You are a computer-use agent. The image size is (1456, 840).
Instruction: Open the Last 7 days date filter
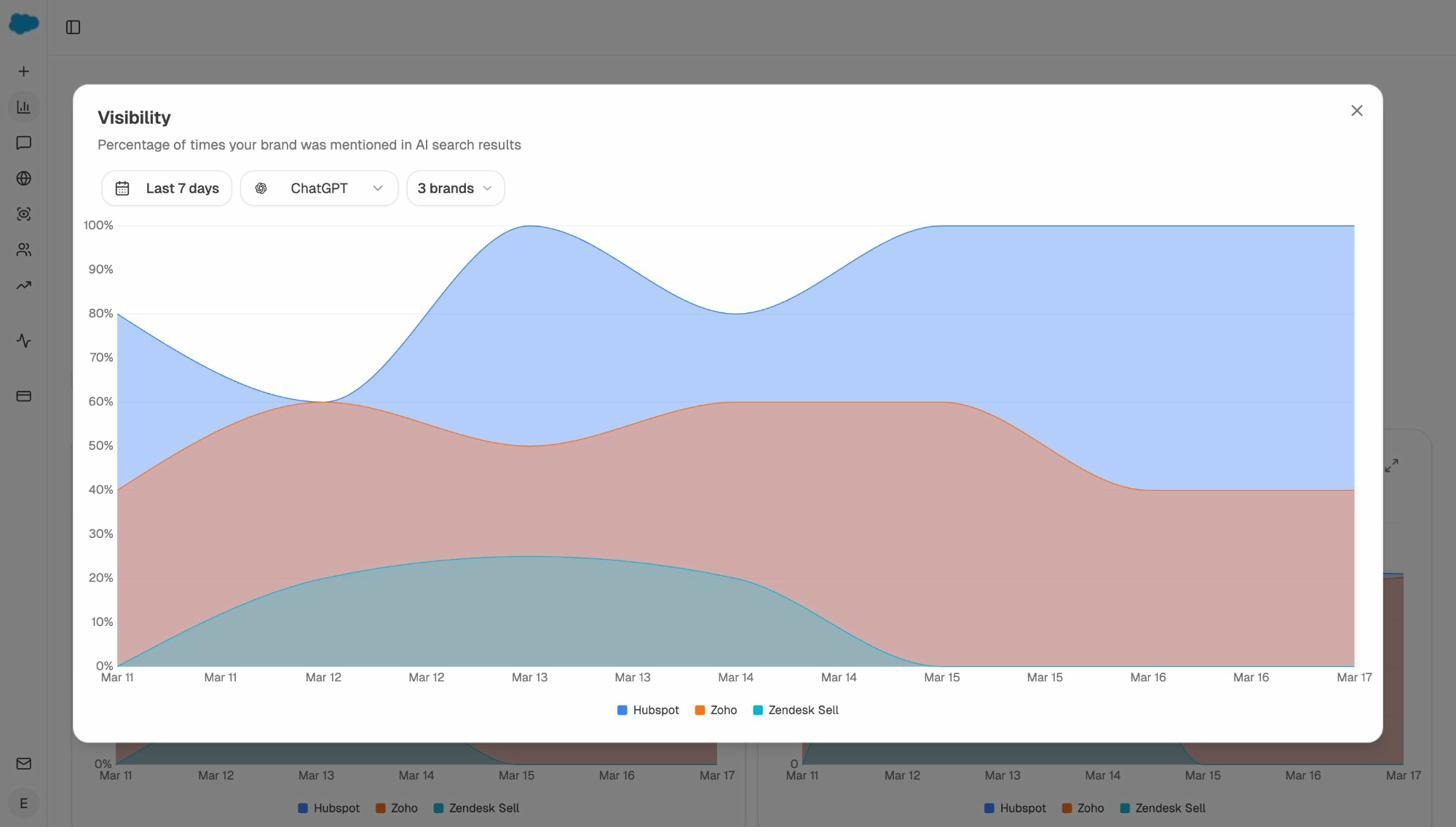pyautogui.click(x=167, y=188)
